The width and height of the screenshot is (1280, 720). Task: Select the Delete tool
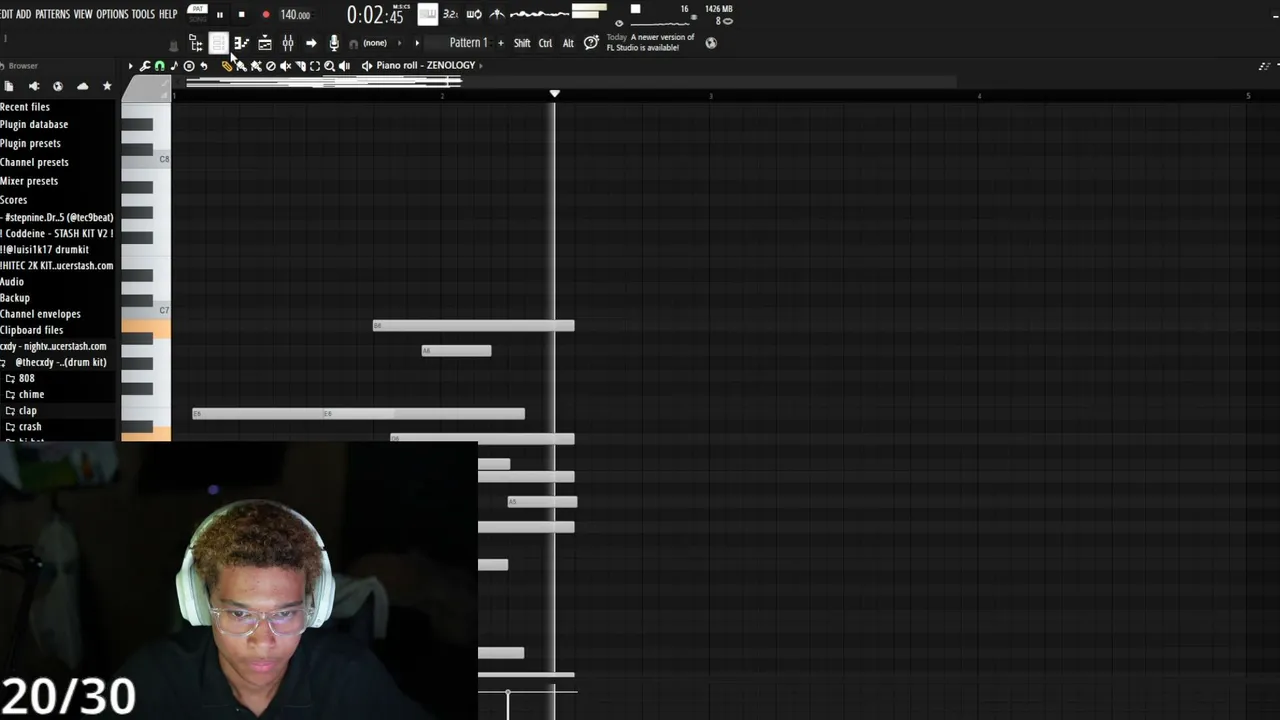pyautogui.click(x=270, y=66)
